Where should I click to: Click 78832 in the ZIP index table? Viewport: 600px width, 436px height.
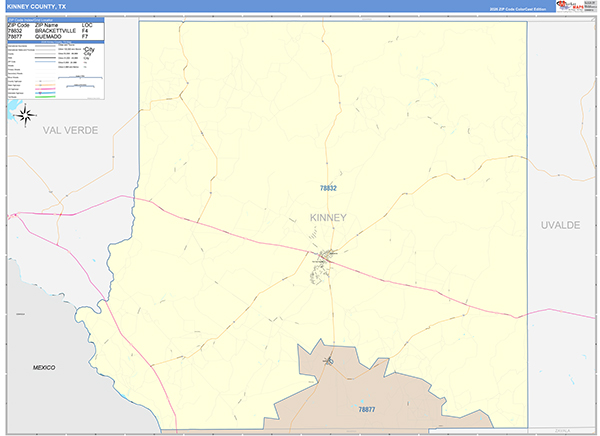point(15,31)
